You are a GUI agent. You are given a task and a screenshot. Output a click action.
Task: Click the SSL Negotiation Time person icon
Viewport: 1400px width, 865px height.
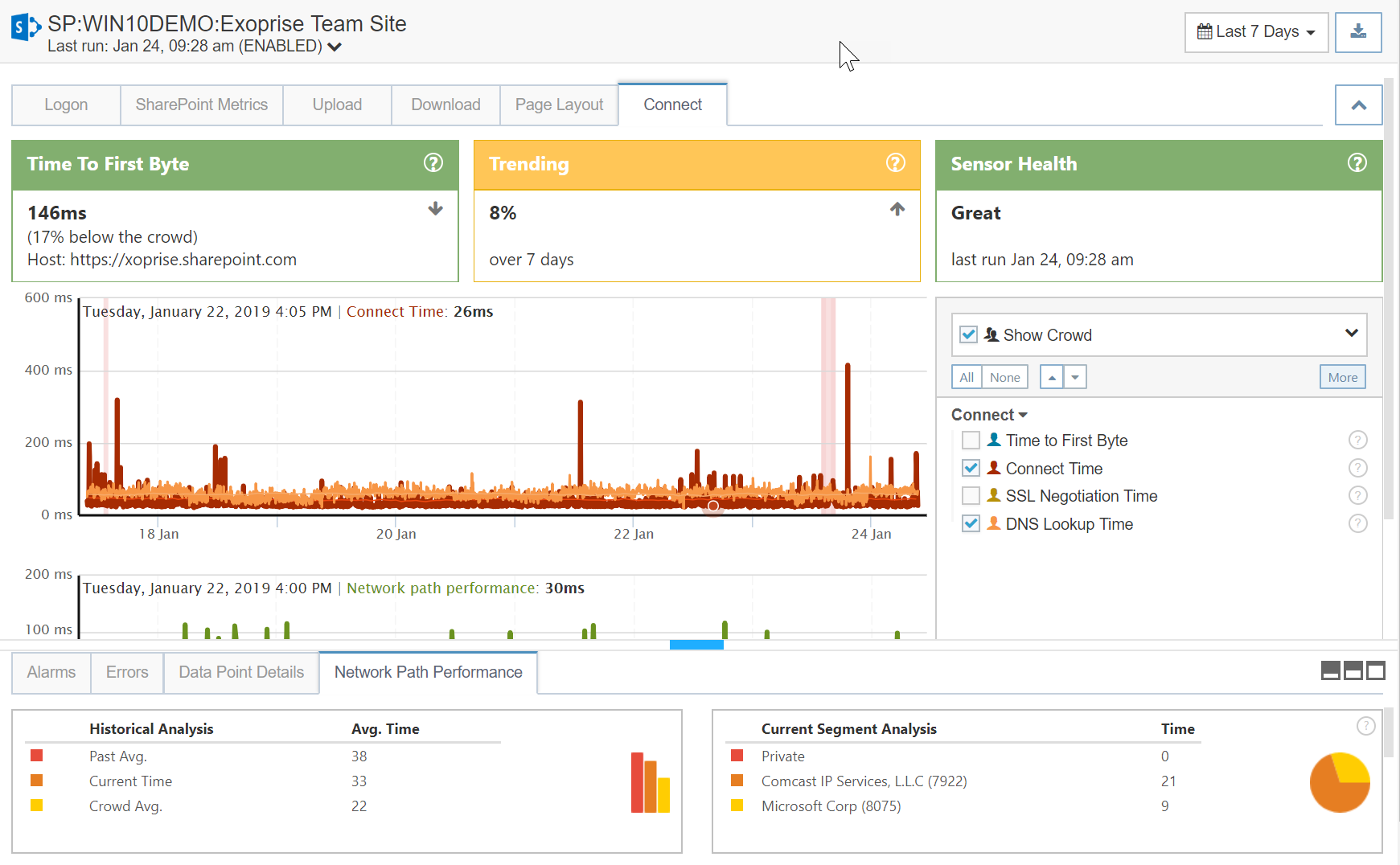[994, 495]
